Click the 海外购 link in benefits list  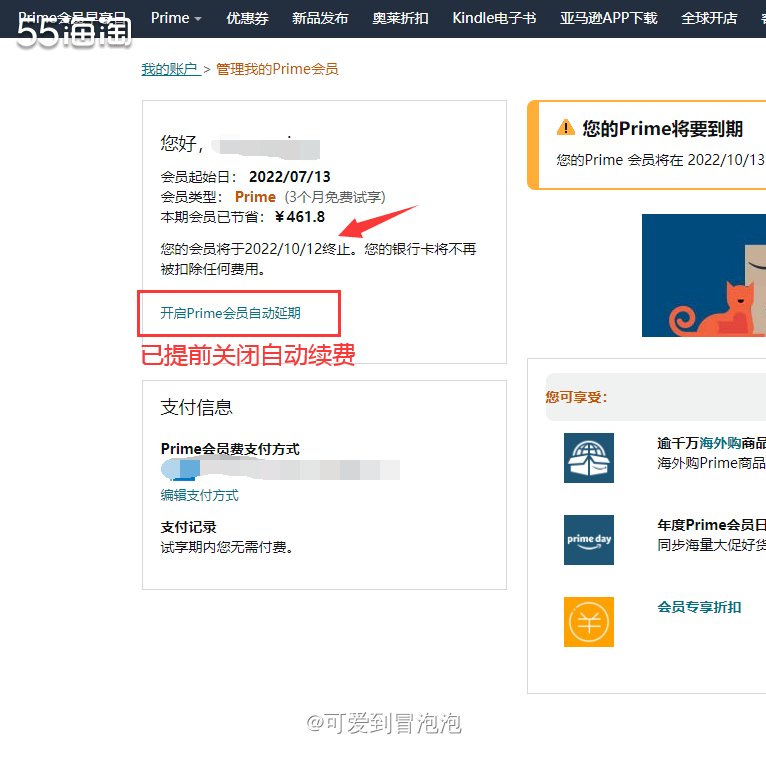coord(720,443)
